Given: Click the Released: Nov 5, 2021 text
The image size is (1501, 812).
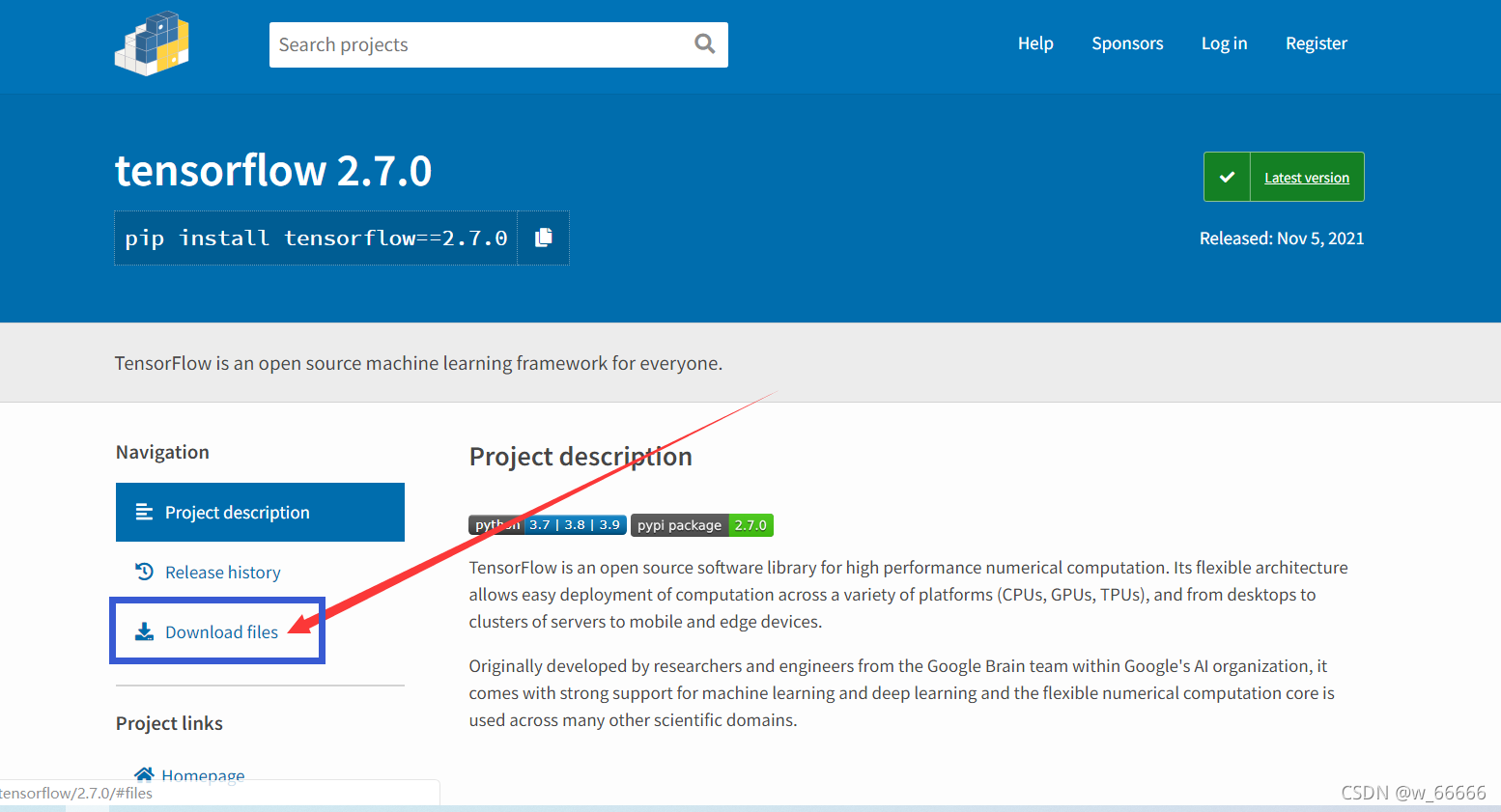Looking at the screenshot, I should (x=1282, y=238).
